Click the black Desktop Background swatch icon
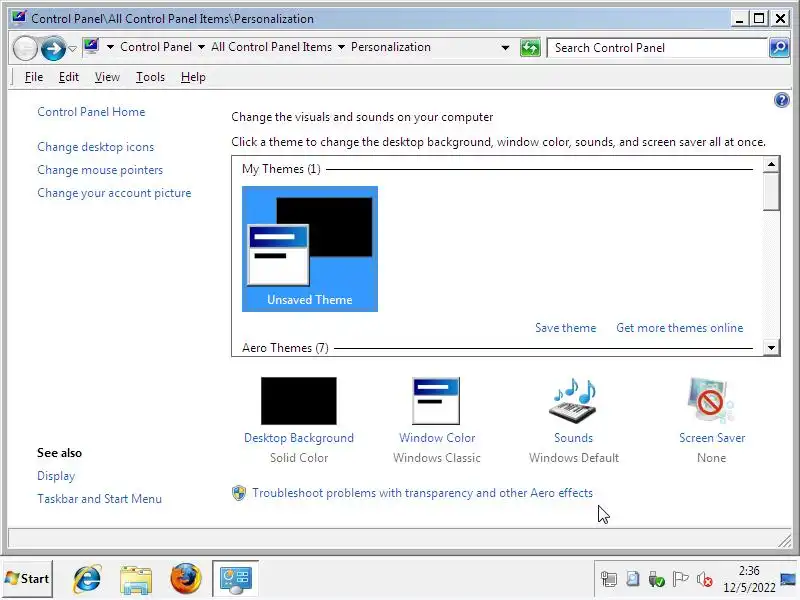This screenshot has height=600, width=800. tap(298, 401)
